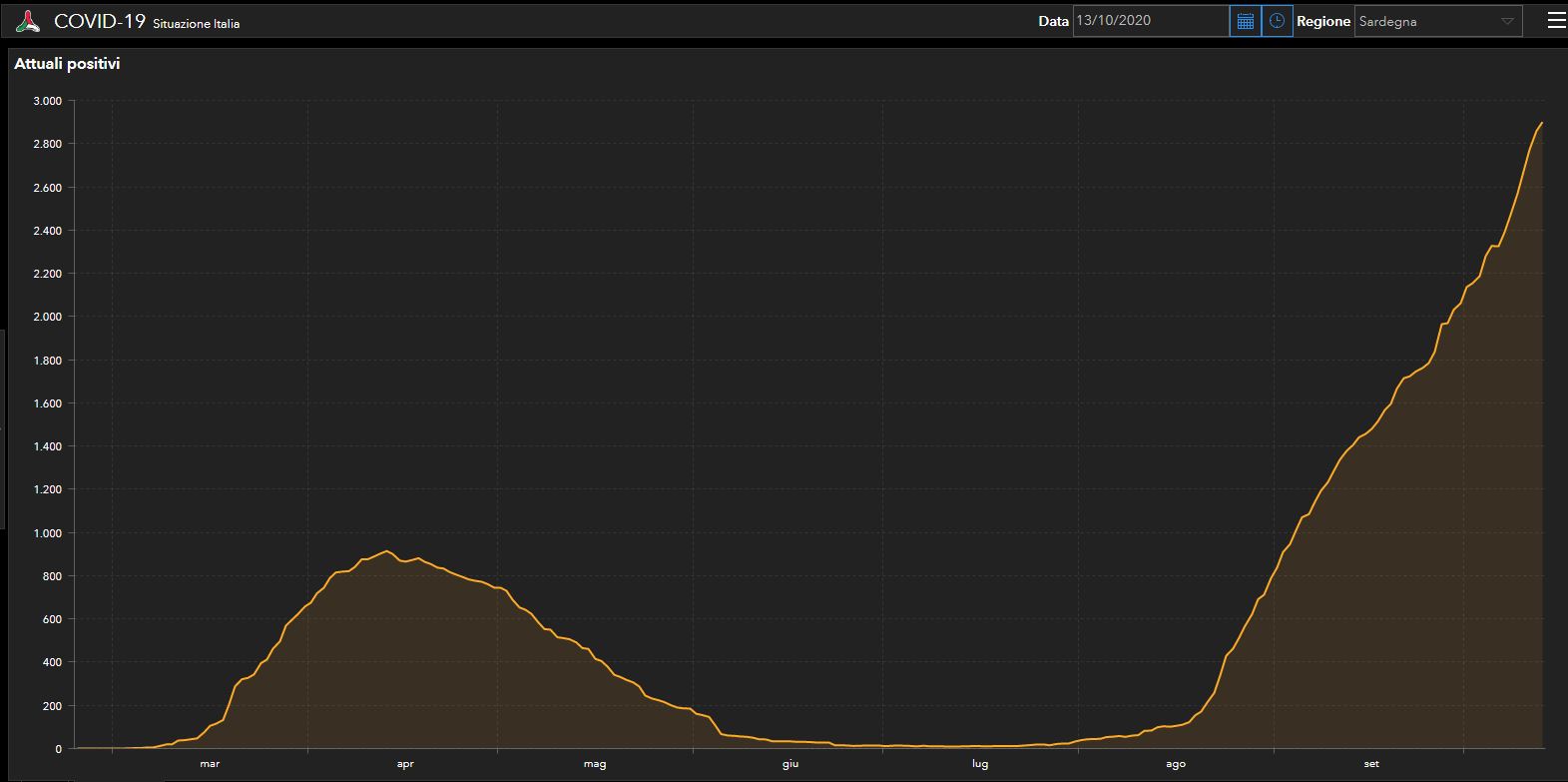This screenshot has width=1568, height=782.
Task: Open the hamburger menu at top right
Action: point(1555,21)
